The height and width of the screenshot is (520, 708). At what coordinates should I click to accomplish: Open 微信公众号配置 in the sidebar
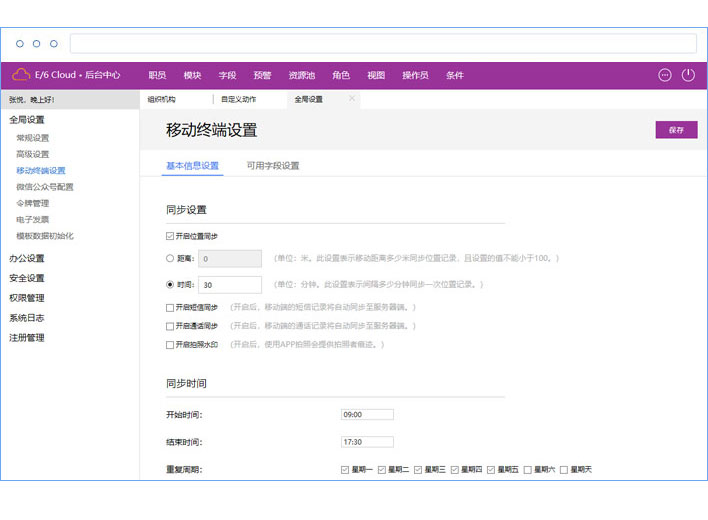[x=45, y=187]
